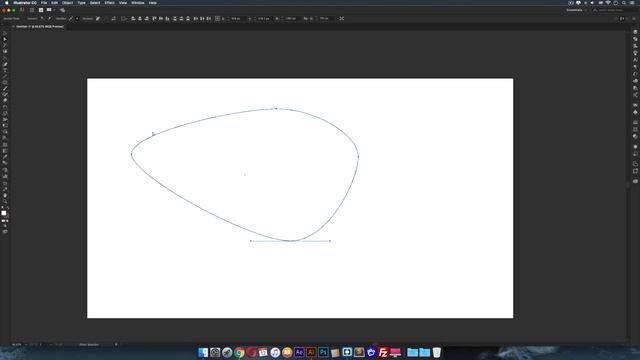The height and width of the screenshot is (360, 640).
Task: Click the top anchor point of the path
Action: coord(276,109)
